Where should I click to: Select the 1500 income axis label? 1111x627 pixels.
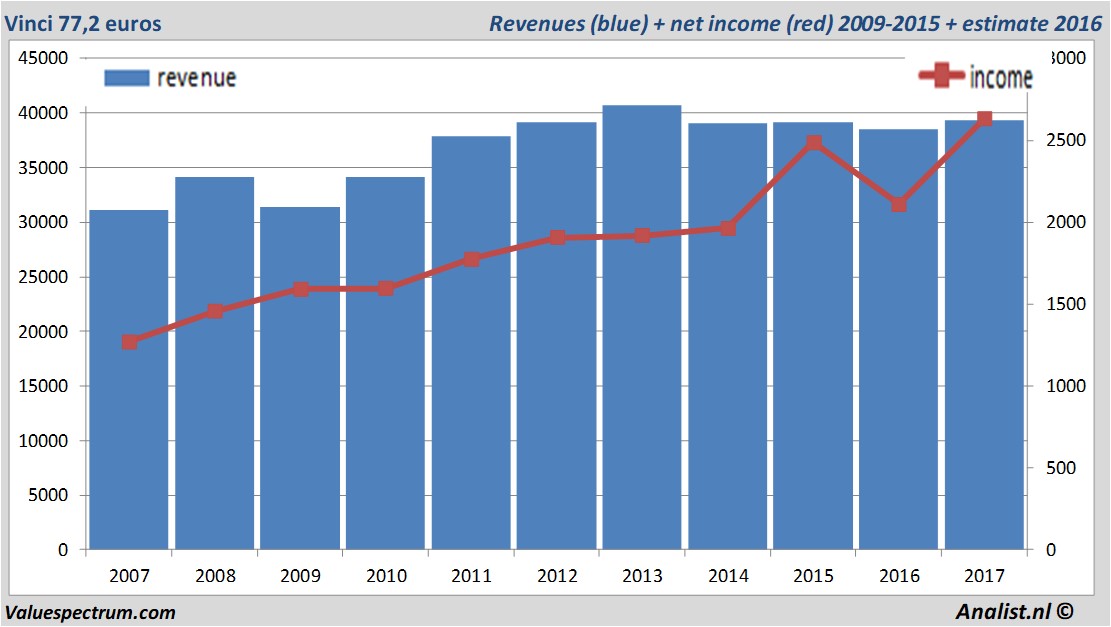[x=1066, y=304]
